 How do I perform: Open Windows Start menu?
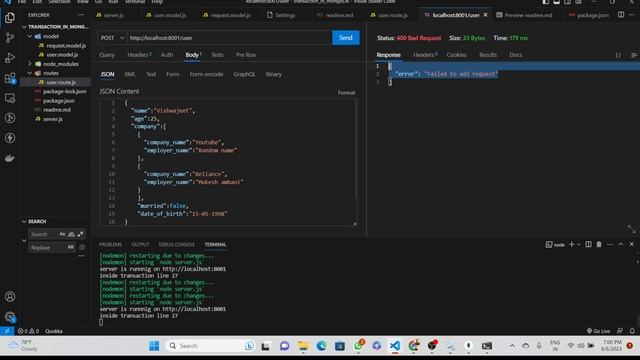coord(154,346)
